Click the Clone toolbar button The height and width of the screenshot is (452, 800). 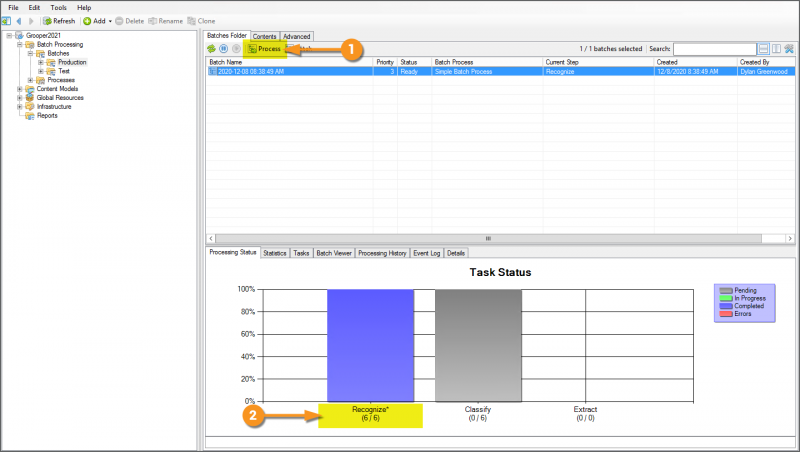tap(201, 21)
